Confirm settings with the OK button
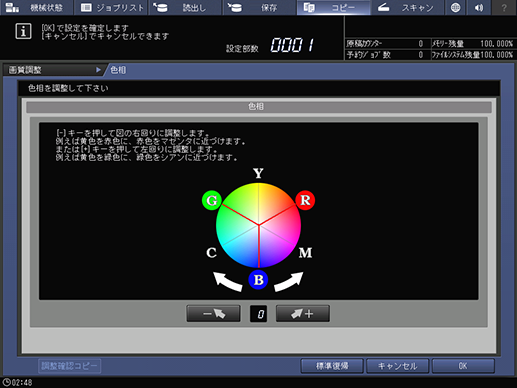Viewport: 517px width, 388px height. click(463, 366)
